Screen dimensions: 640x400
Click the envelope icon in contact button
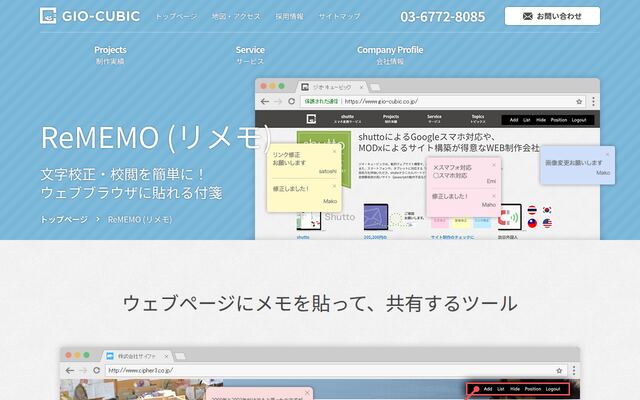click(527, 16)
